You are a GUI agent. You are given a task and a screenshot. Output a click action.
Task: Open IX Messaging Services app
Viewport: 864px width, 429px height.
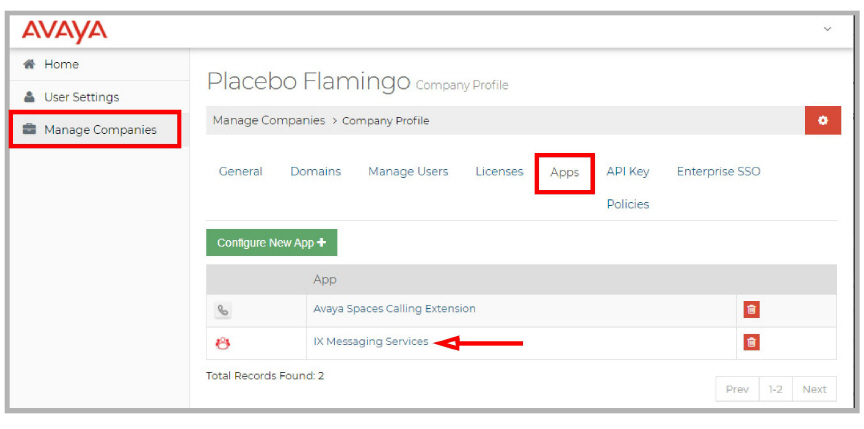click(x=371, y=341)
